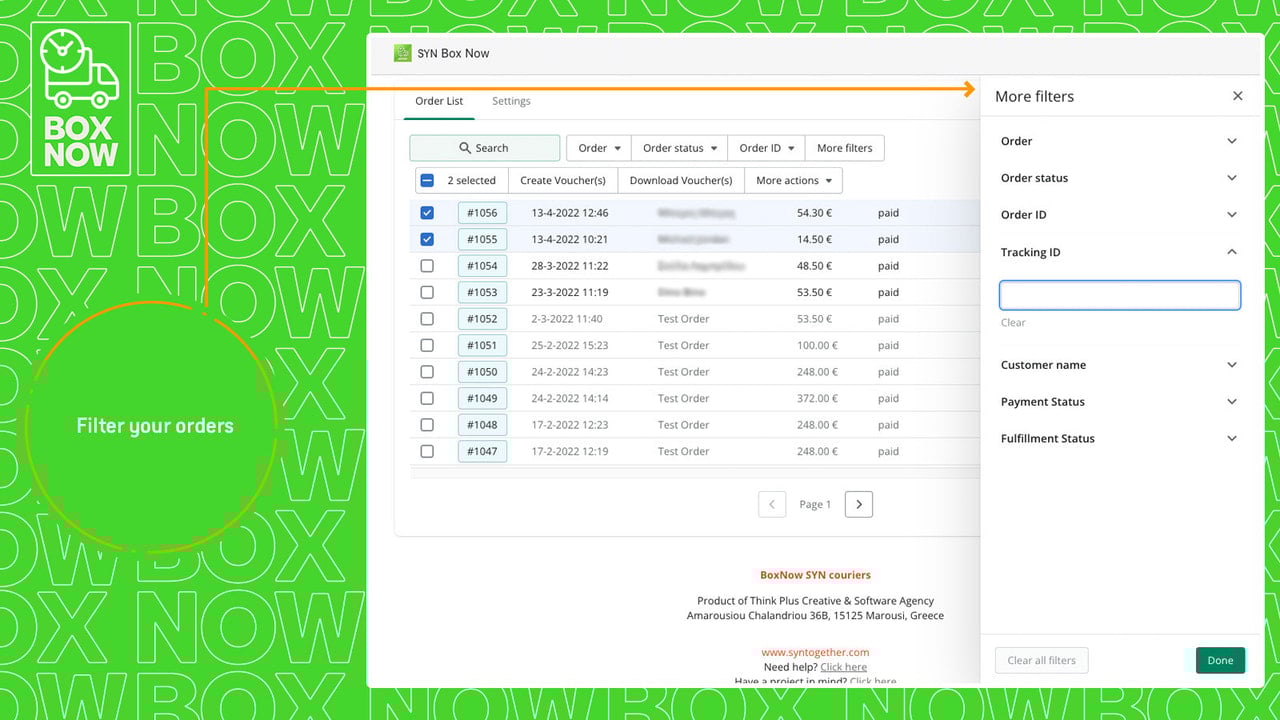1280x720 pixels.
Task: Click the 2 selected label
Action: (x=471, y=181)
